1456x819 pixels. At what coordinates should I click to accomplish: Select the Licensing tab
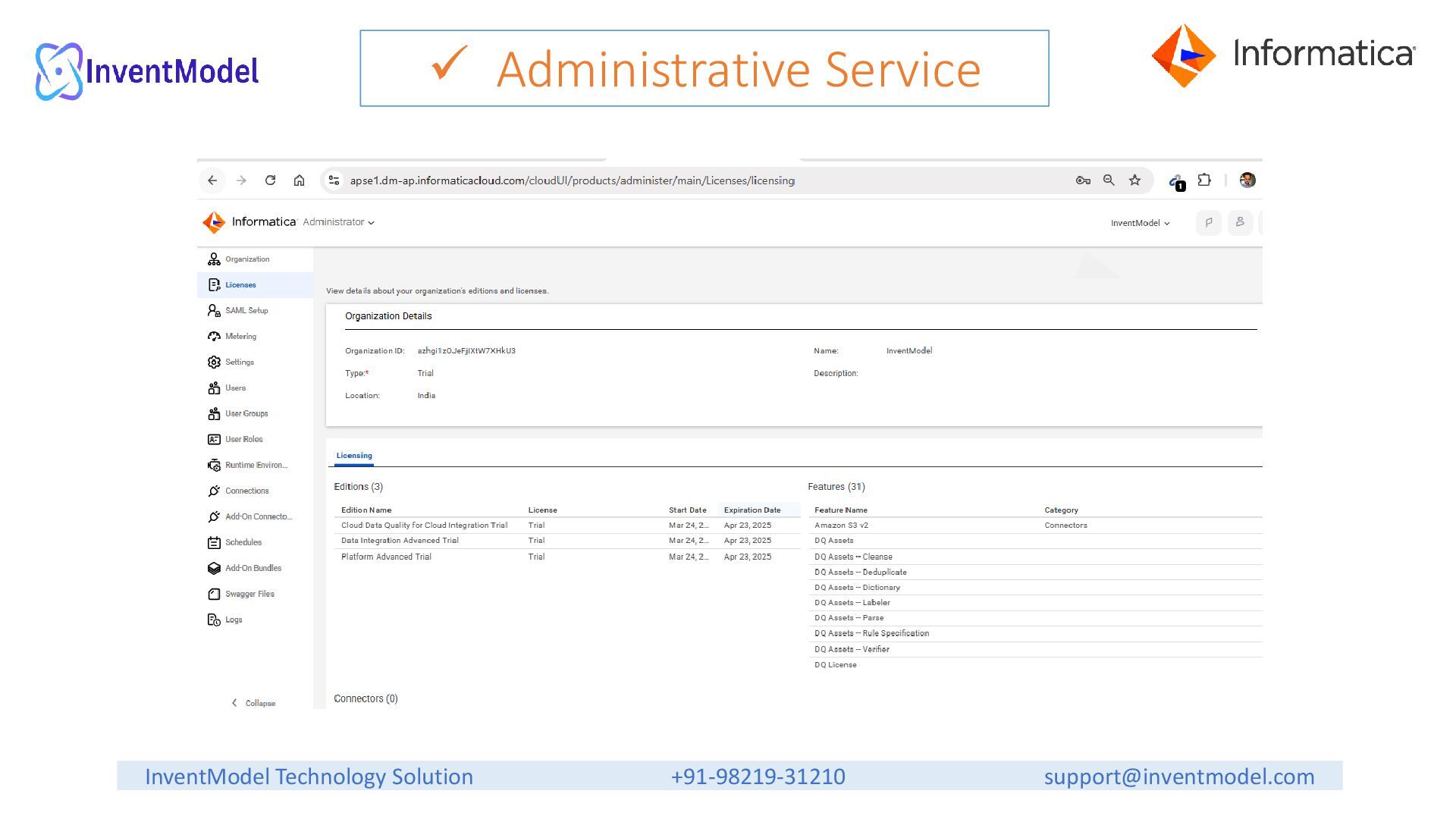click(354, 456)
